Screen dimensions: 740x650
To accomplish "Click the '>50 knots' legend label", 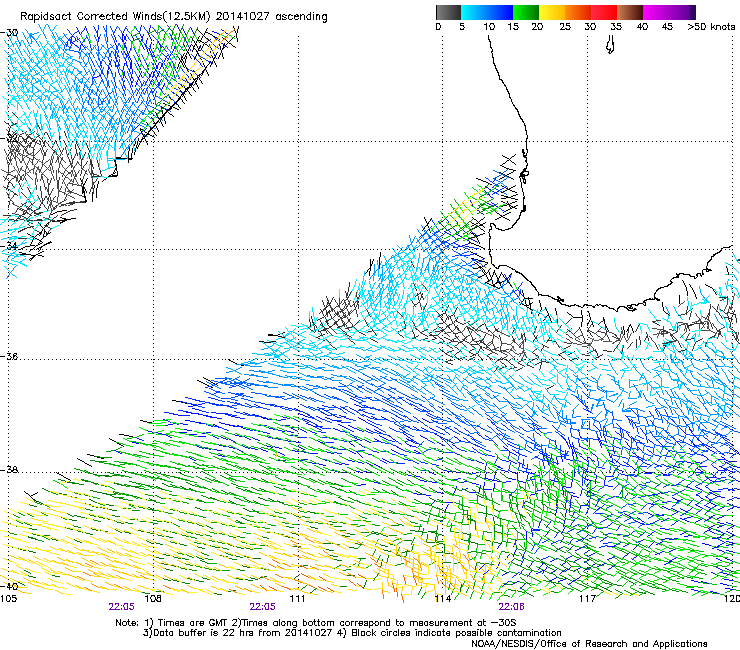I will pos(711,27).
